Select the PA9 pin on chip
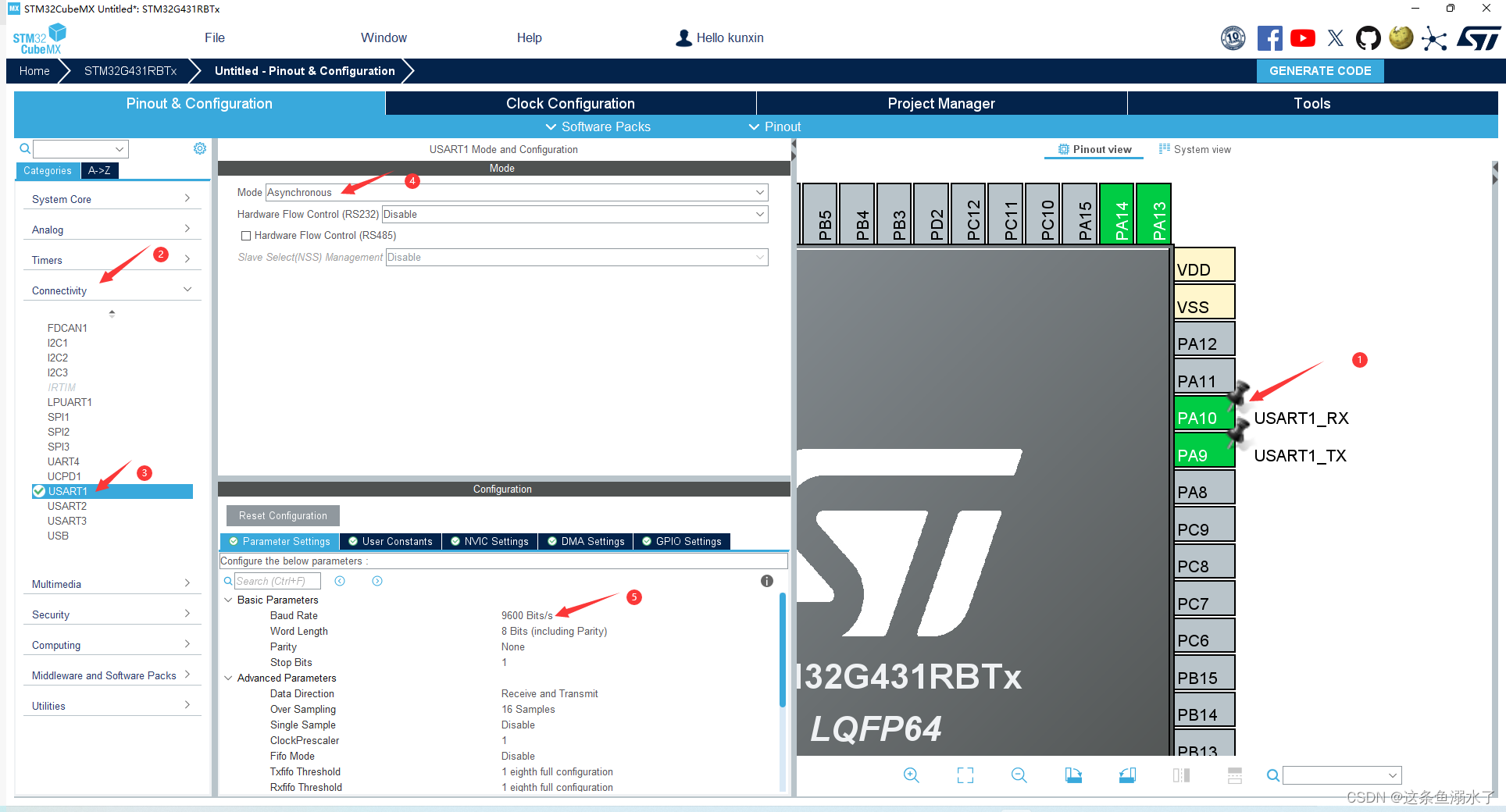Image resolution: width=1506 pixels, height=812 pixels. pos(1204,451)
